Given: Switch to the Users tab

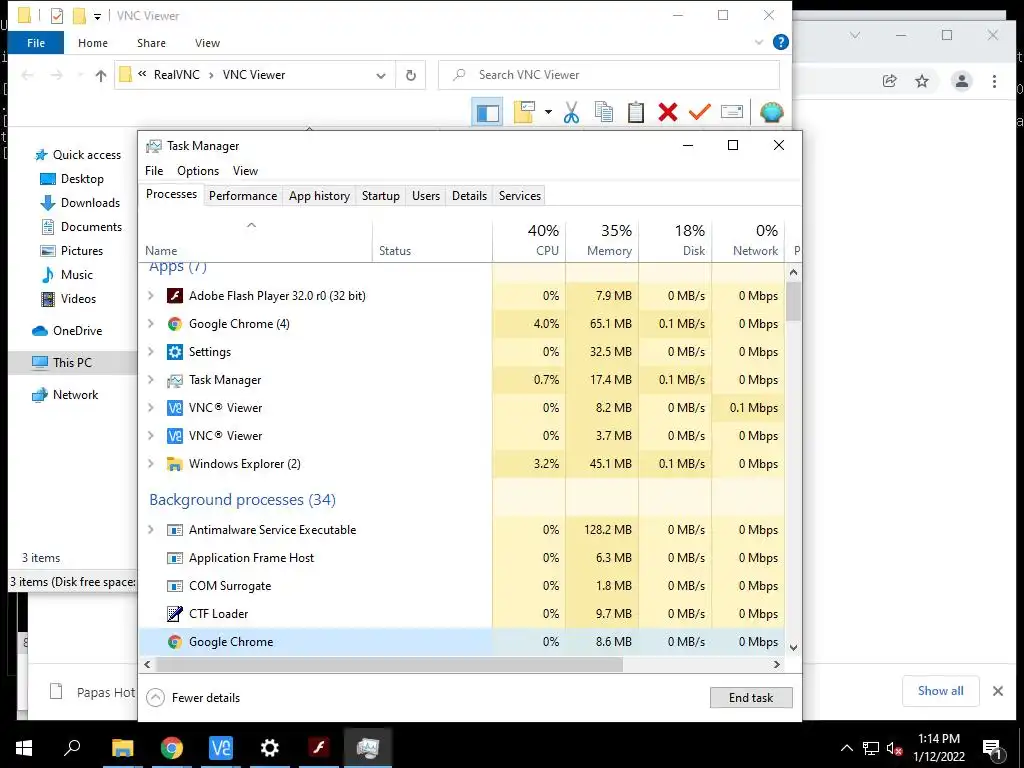Looking at the screenshot, I should [426, 196].
